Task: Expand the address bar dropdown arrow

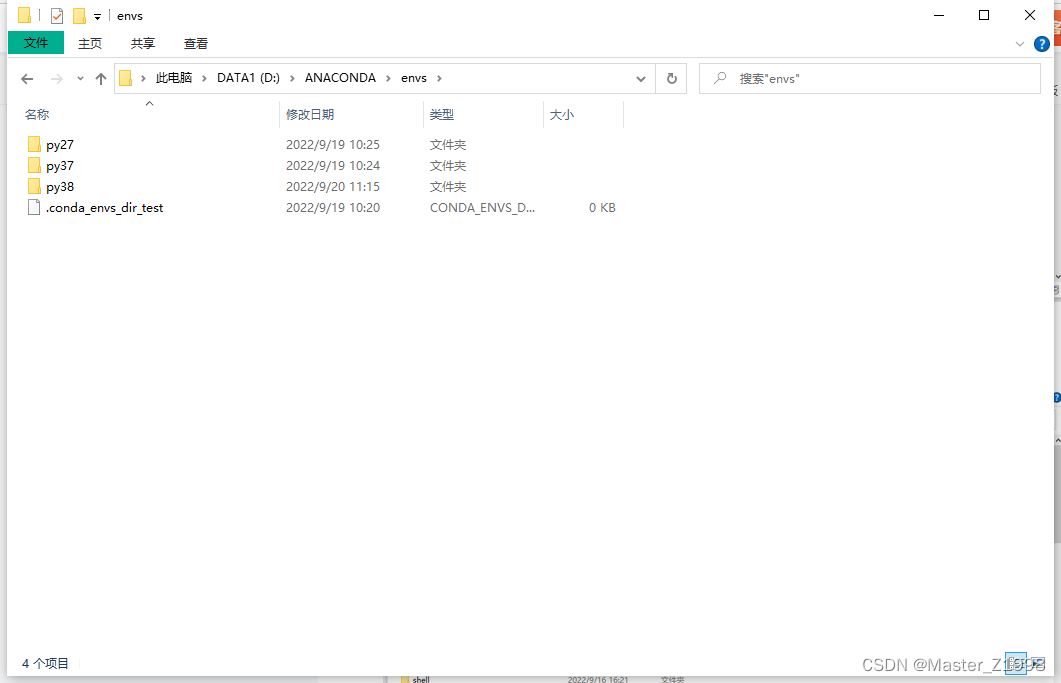Action: [641, 78]
